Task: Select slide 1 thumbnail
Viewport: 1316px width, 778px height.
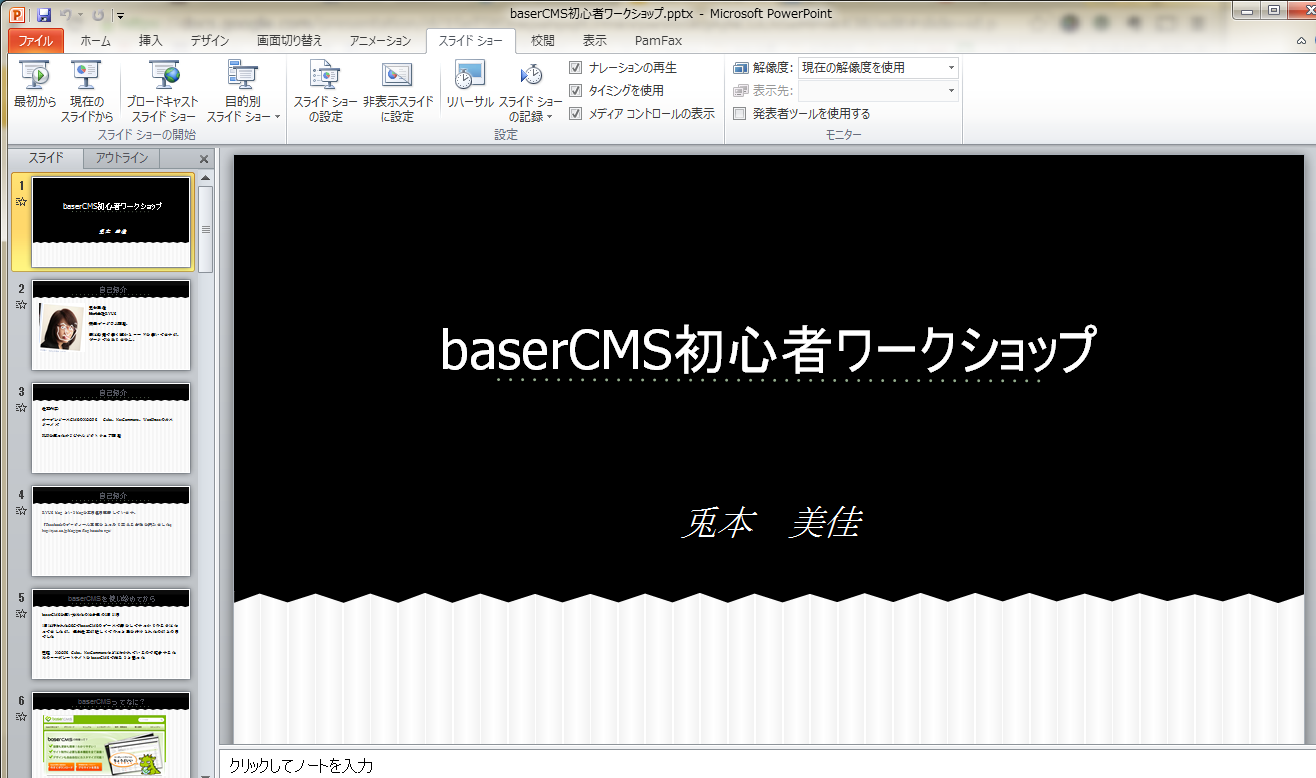Action: (x=111, y=222)
